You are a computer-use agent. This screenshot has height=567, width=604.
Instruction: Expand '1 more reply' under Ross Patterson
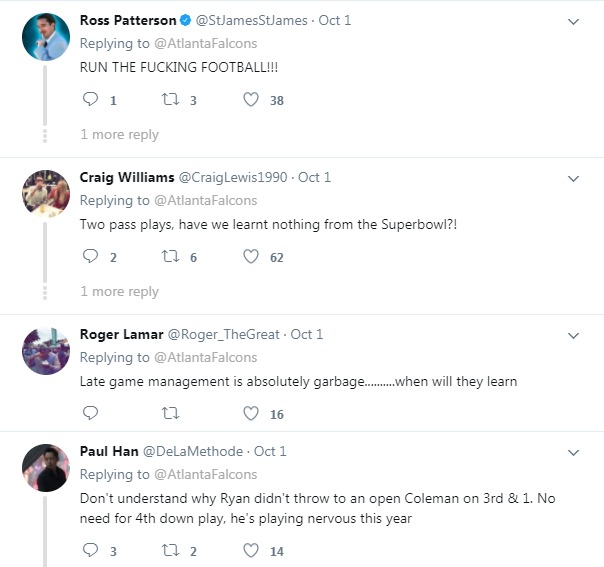[x=119, y=135]
